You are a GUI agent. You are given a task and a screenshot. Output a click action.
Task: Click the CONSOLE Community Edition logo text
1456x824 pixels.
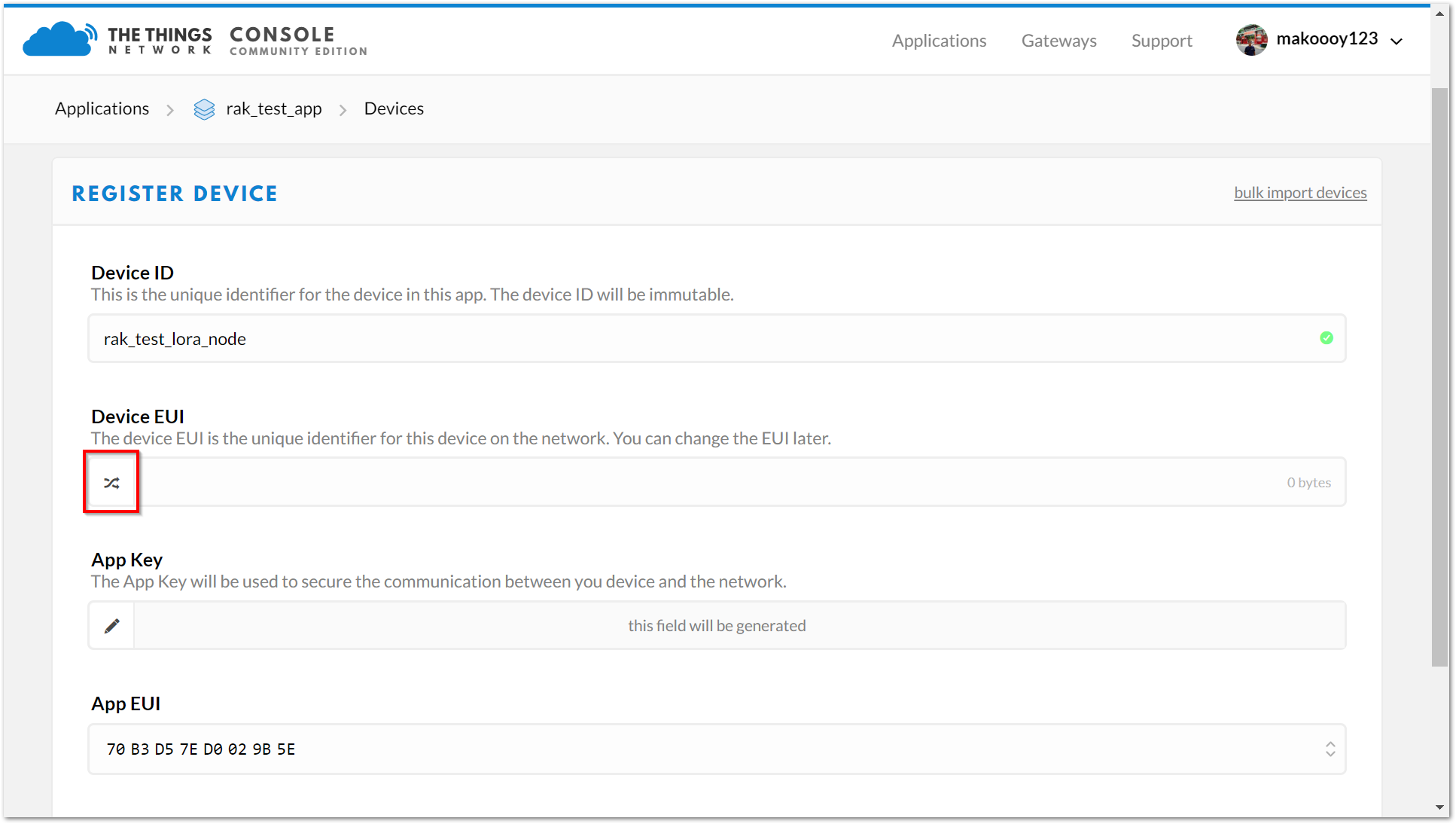click(x=298, y=41)
